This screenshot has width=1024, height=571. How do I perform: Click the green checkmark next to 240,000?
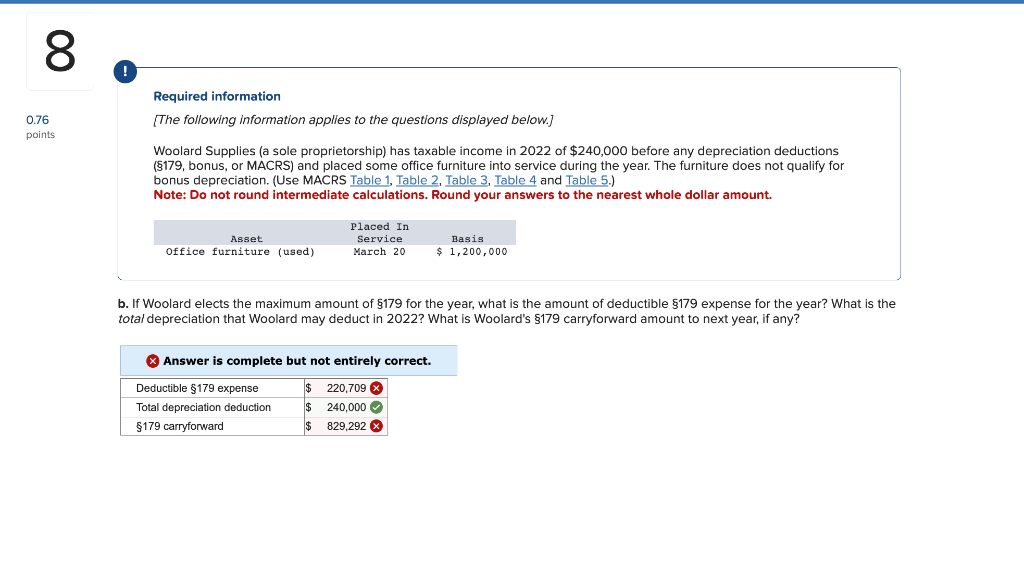376,407
